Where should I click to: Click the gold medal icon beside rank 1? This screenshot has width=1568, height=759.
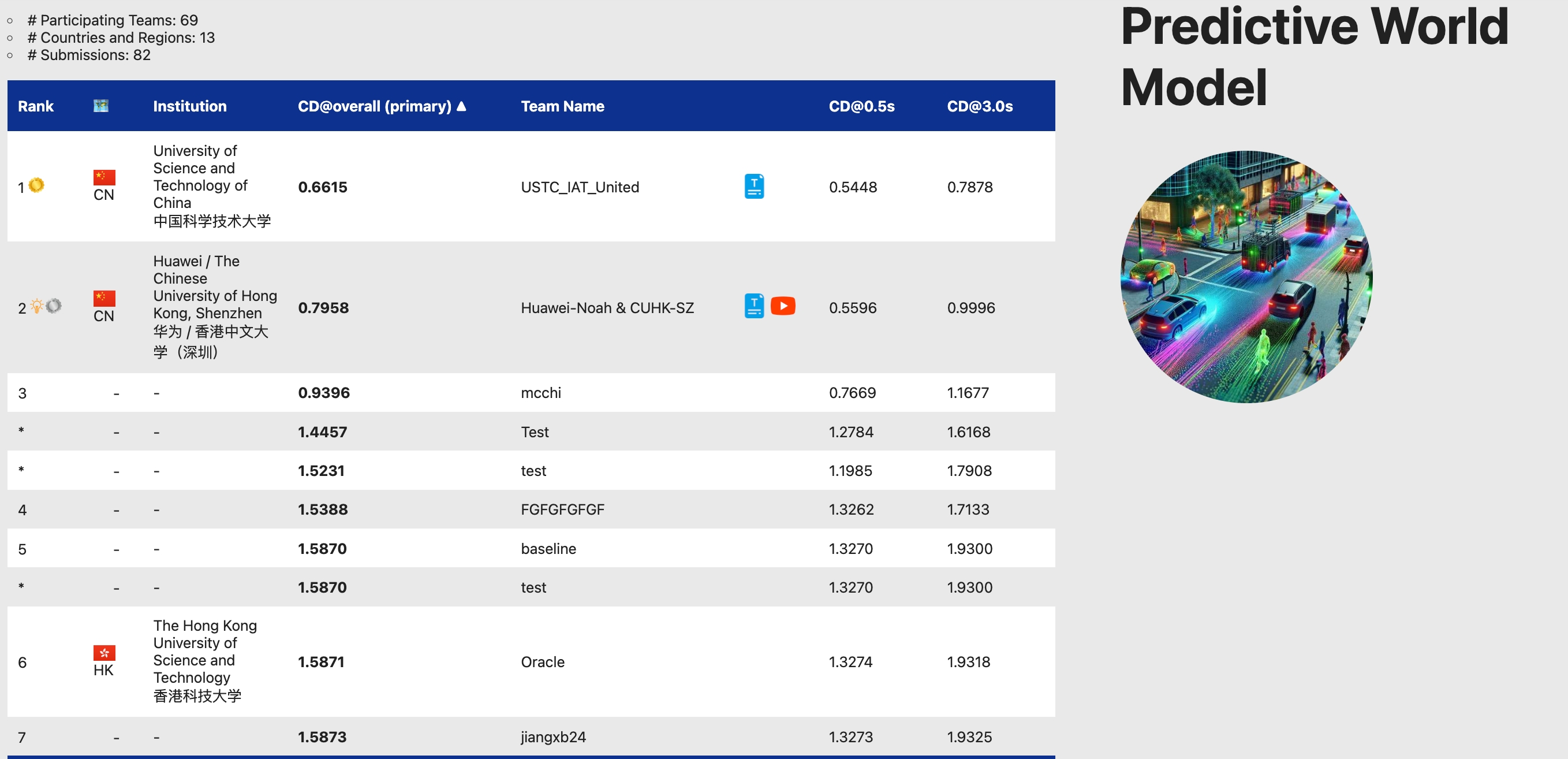pyautogui.click(x=36, y=185)
